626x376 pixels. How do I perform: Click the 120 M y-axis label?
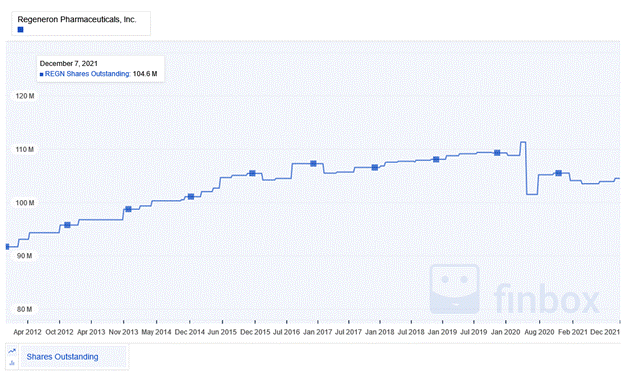(x=25, y=96)
